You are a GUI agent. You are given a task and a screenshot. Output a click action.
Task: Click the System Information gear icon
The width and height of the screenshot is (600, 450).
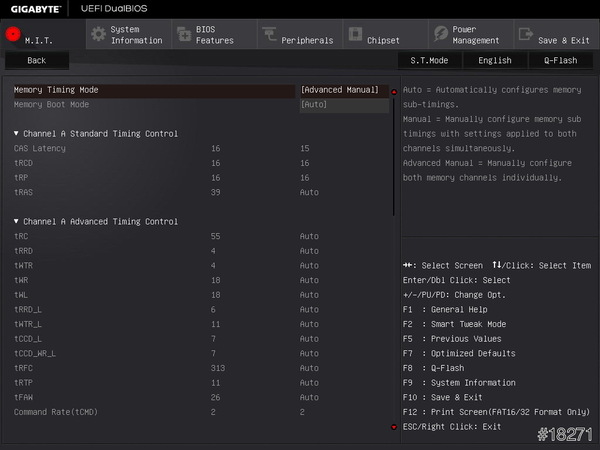point(98,34)
